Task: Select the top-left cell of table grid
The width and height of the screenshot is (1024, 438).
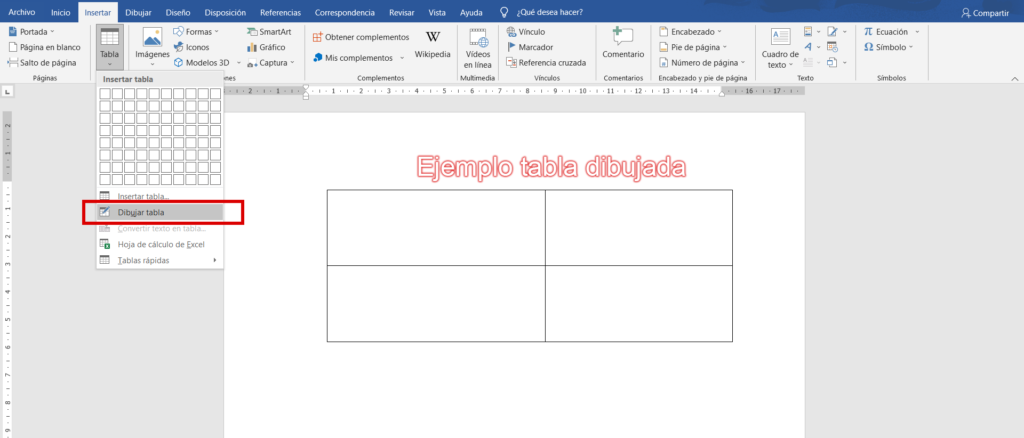Action: pos(106,94)
